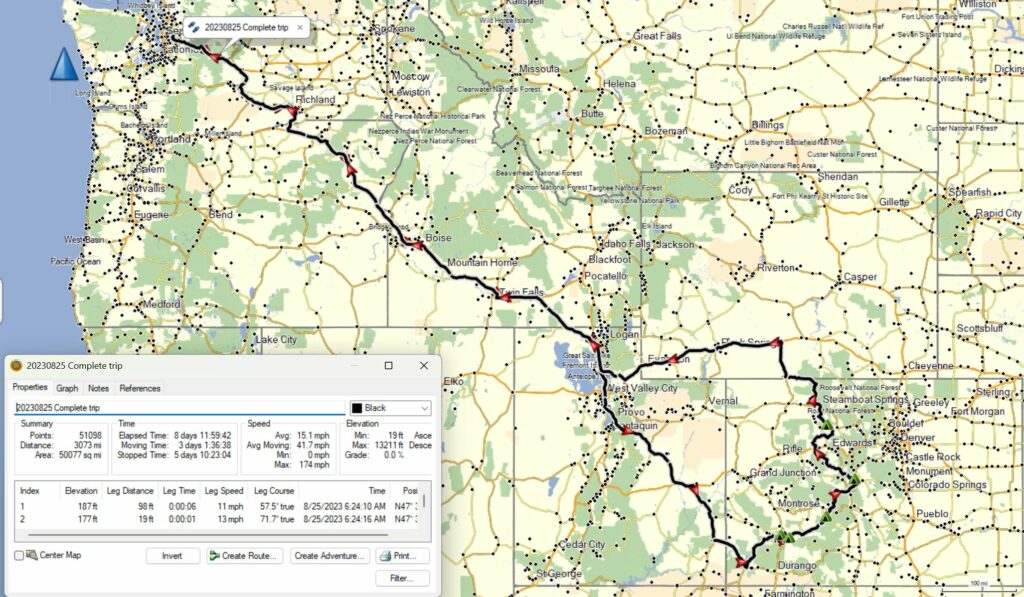The width and height of the screenshot is (1024, 597).
Task: Click the red track arrow at Twin Falls
Action: point(505,296)
